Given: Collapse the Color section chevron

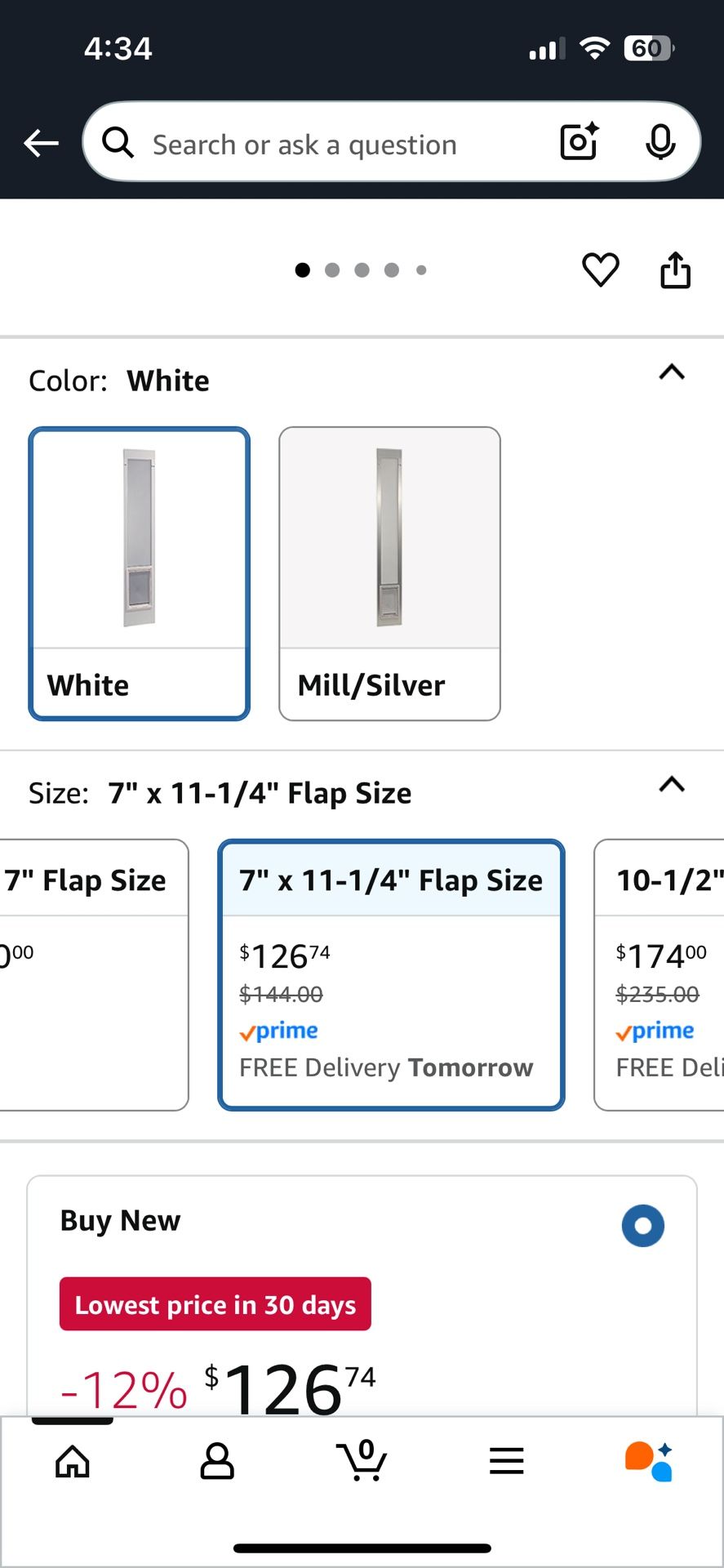Looking at the screenshot, I should [x=672, y=373].
